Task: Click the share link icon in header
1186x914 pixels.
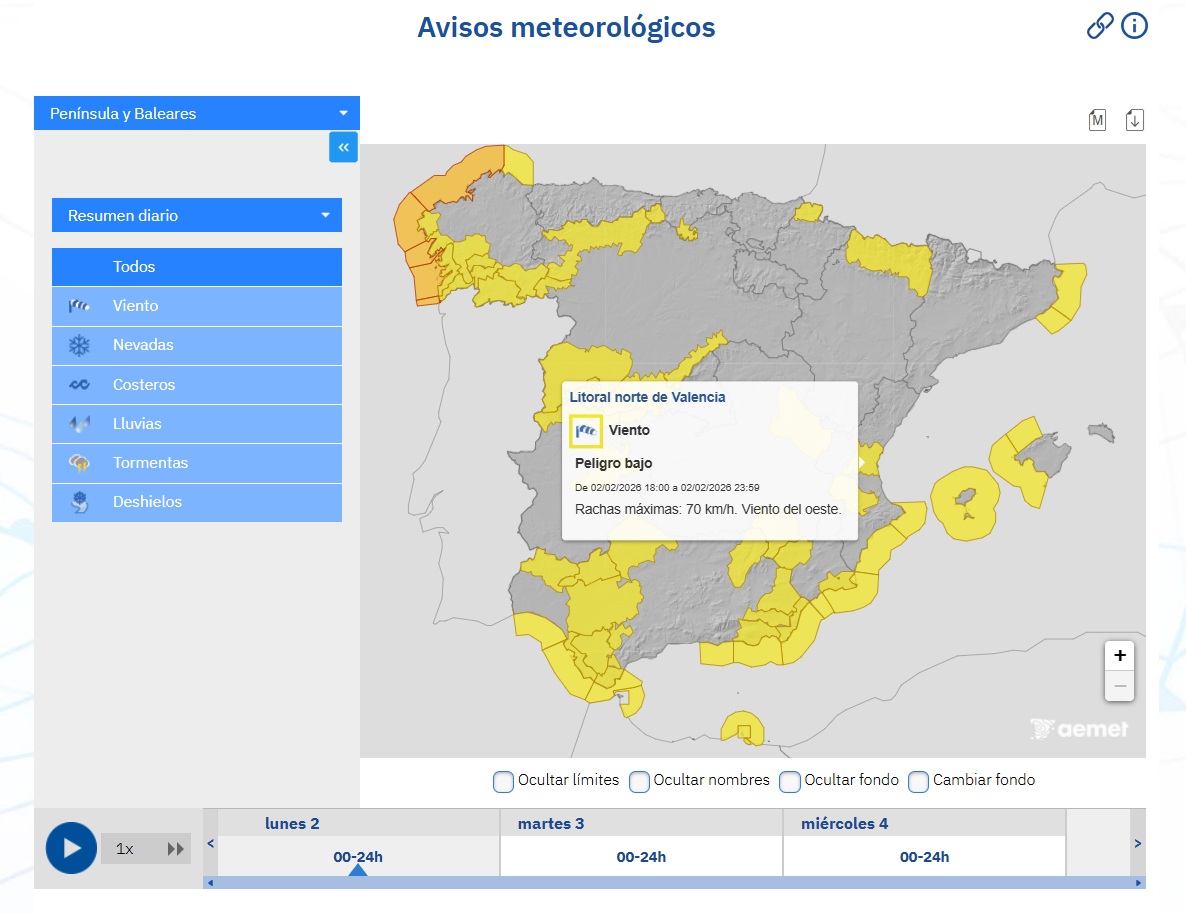Action: pos(1100,26)
